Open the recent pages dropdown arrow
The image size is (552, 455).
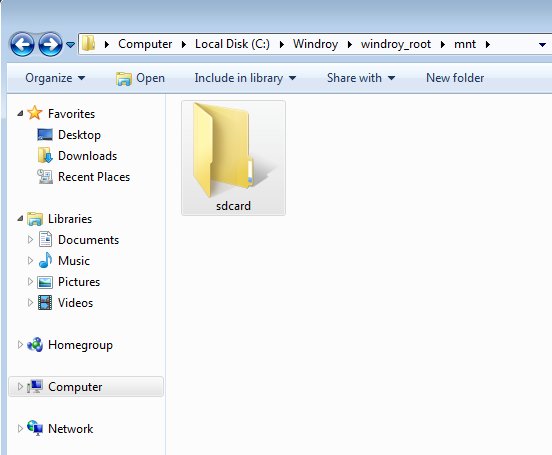tap(70, 45)
